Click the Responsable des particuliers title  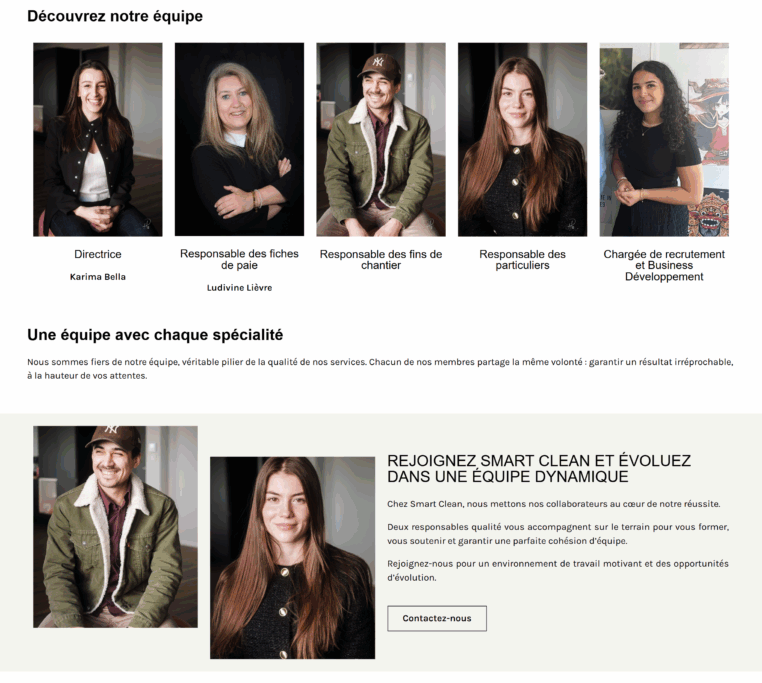[522, 260]
